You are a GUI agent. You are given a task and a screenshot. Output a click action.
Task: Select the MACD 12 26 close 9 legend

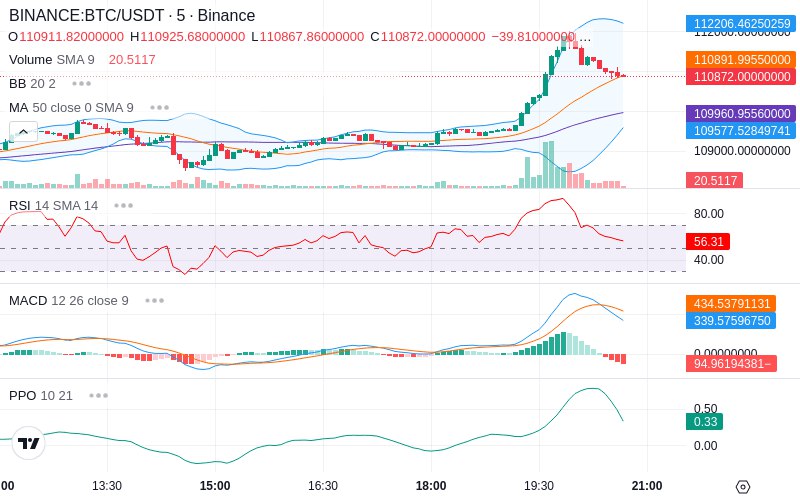[69, 301]
